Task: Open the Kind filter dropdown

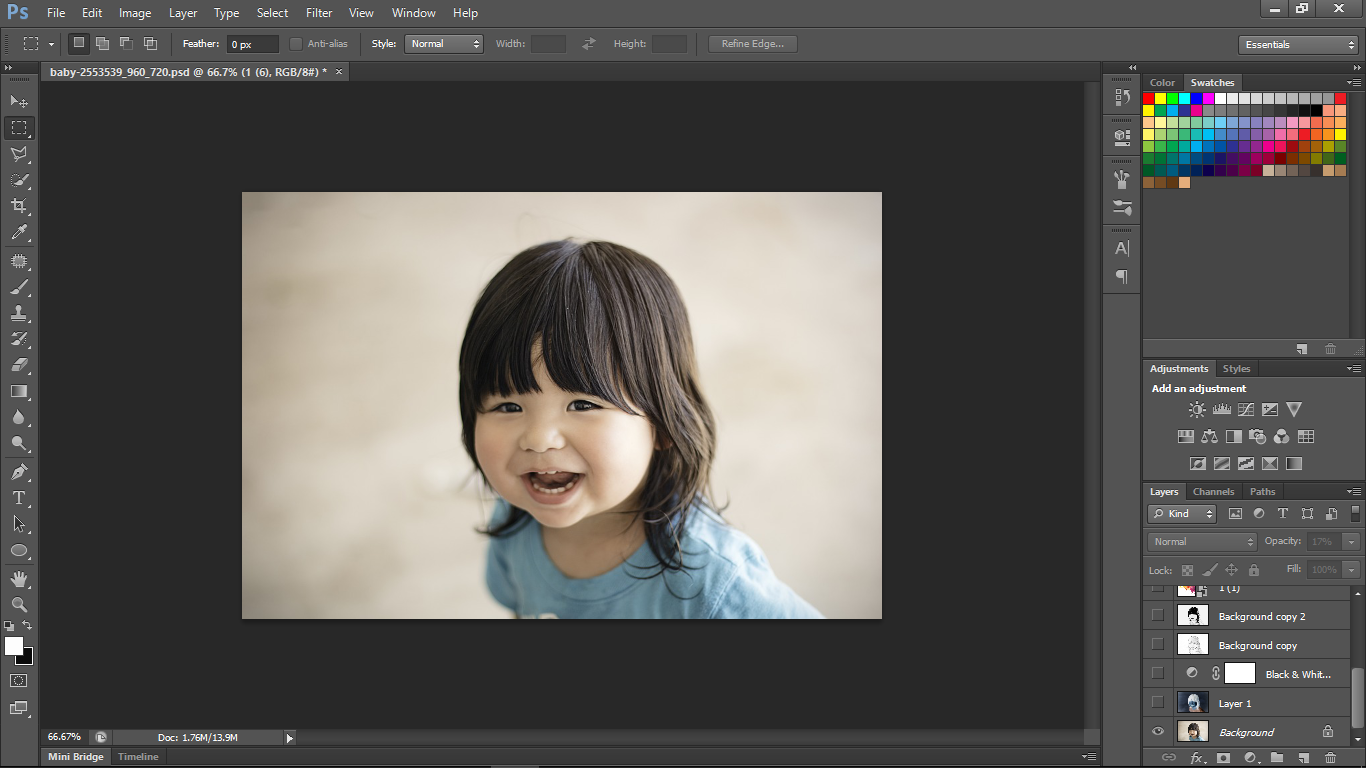Action: click(1182, 513)
